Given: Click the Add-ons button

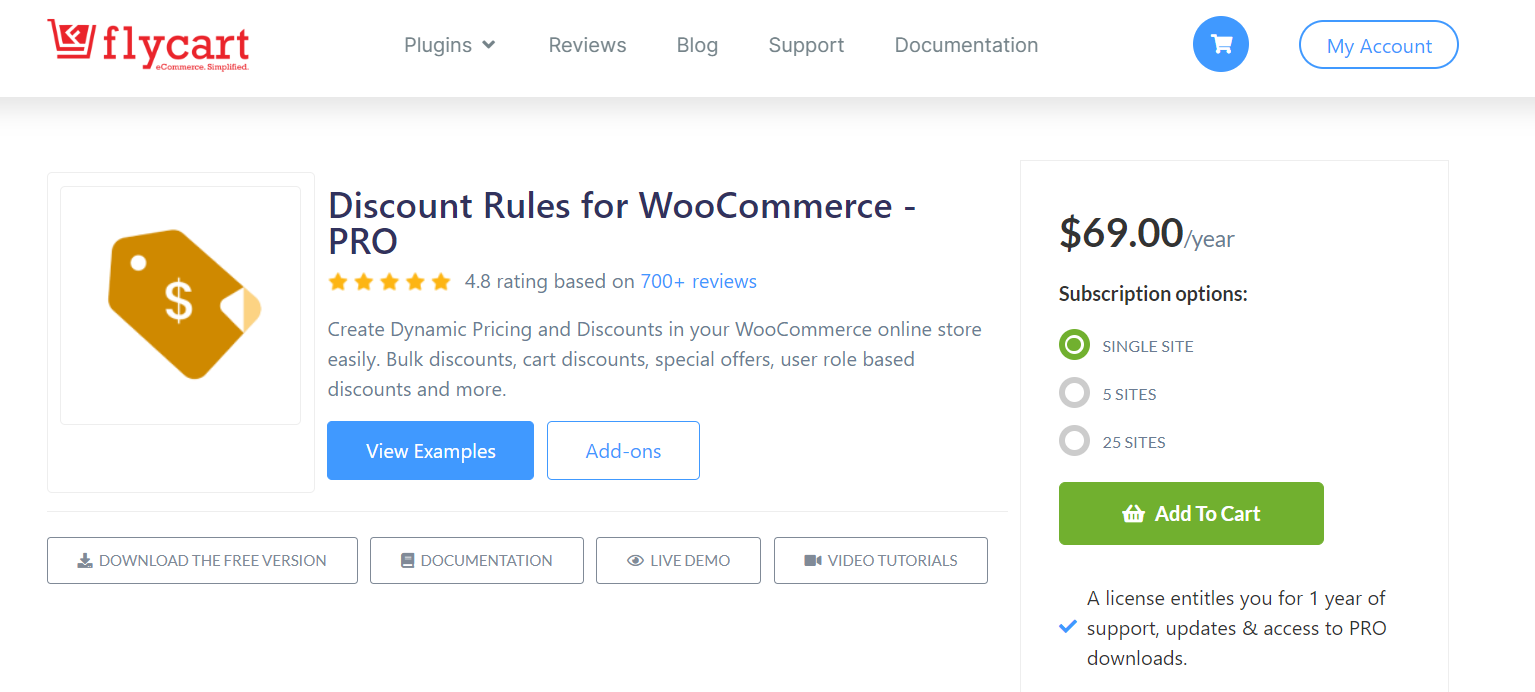Looking at the screenshot, I should coord(623,451).
